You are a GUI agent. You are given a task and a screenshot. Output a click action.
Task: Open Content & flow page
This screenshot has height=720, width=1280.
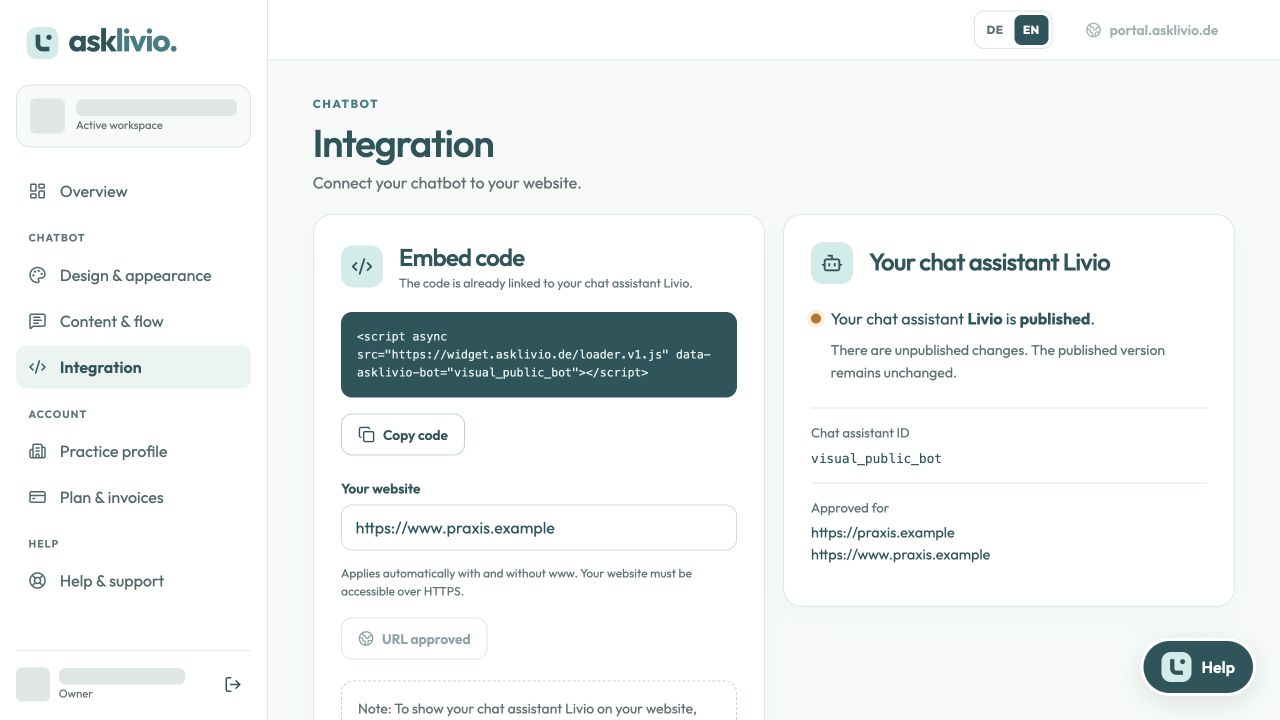pos(133,321)
